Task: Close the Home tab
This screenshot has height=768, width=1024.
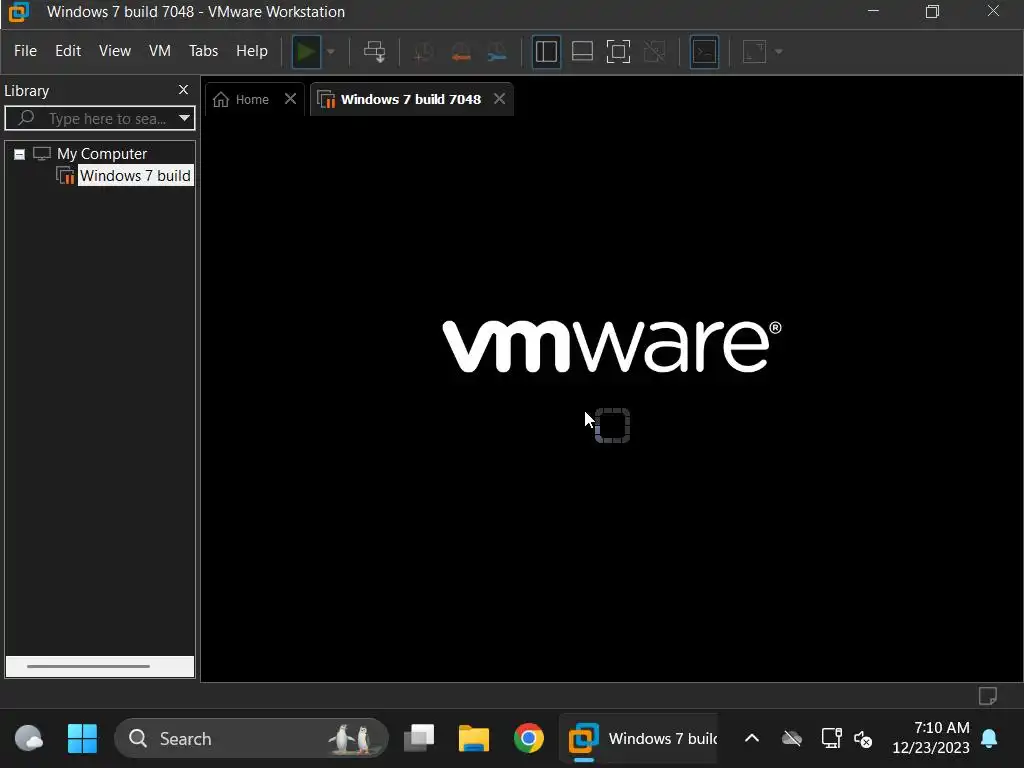Action: (291, 99)
